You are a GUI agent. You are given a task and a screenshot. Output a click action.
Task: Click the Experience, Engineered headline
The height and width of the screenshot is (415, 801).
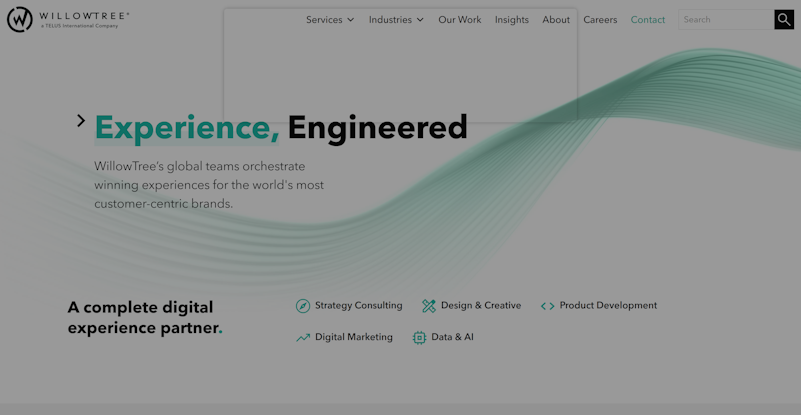281,127
